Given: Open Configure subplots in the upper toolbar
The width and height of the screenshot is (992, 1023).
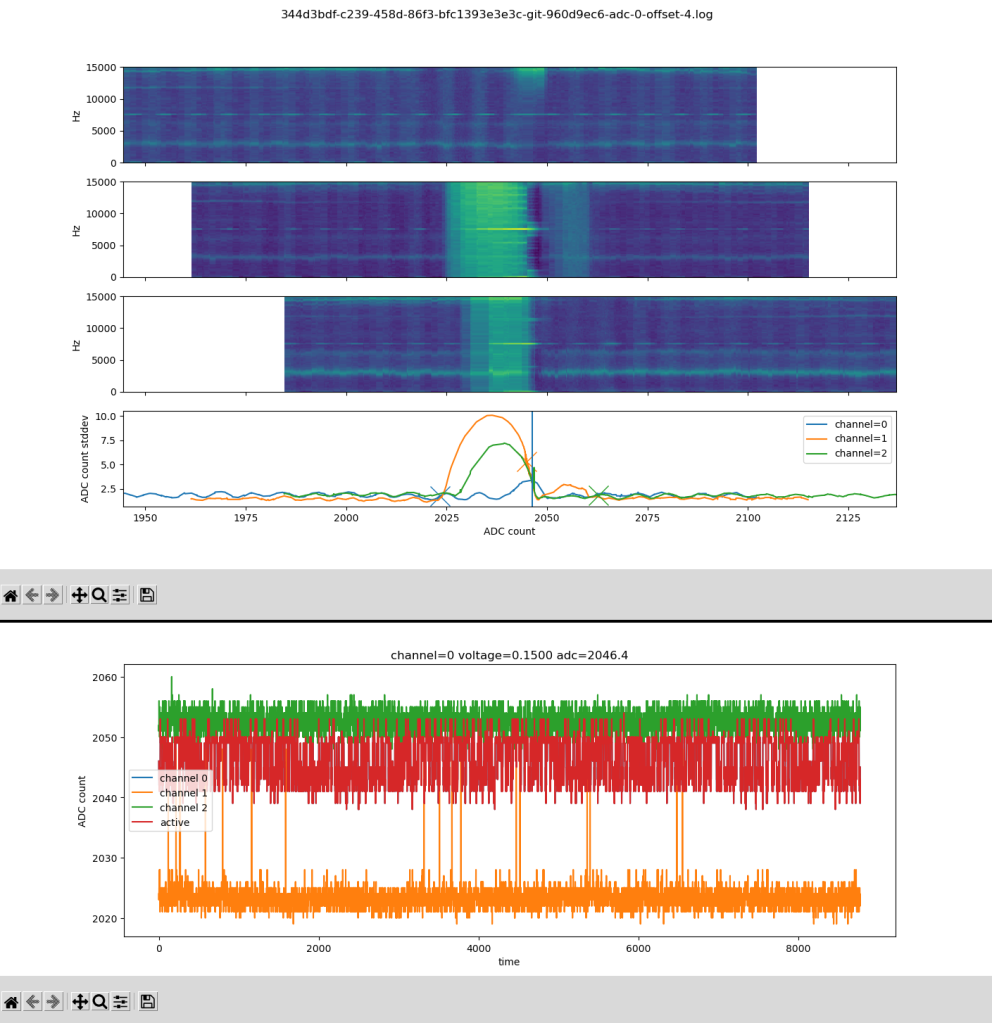Looking at the screenshot, I should (x=120, y=595).
